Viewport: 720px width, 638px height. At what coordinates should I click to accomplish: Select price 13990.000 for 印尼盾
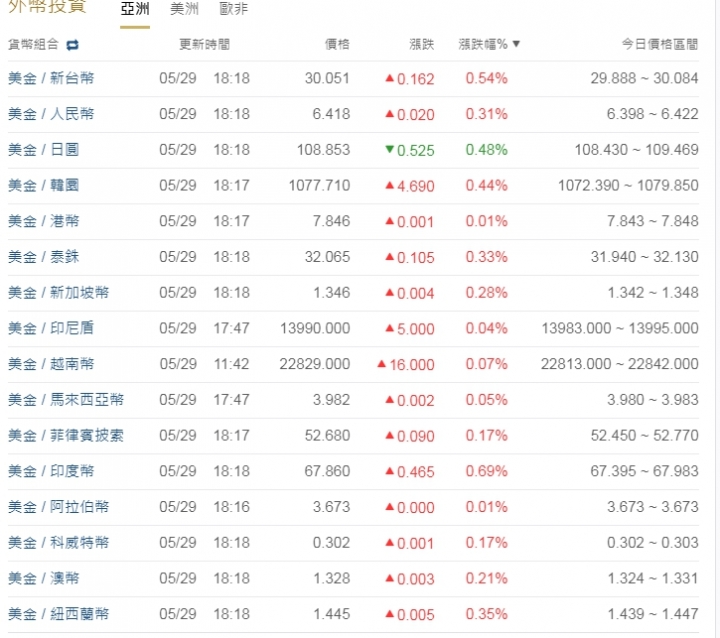(315, 328)
